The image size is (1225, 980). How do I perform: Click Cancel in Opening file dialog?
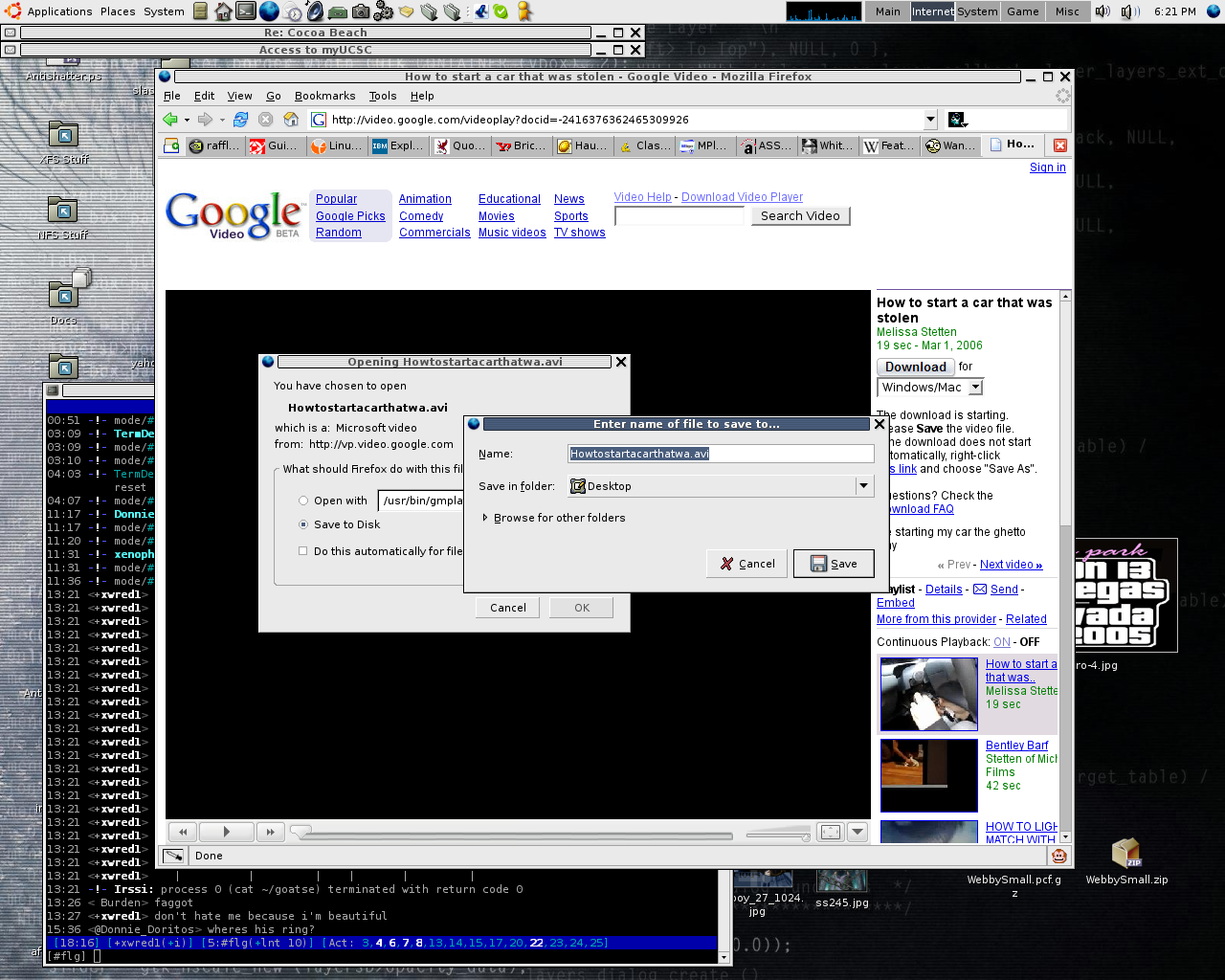point(508,608)
